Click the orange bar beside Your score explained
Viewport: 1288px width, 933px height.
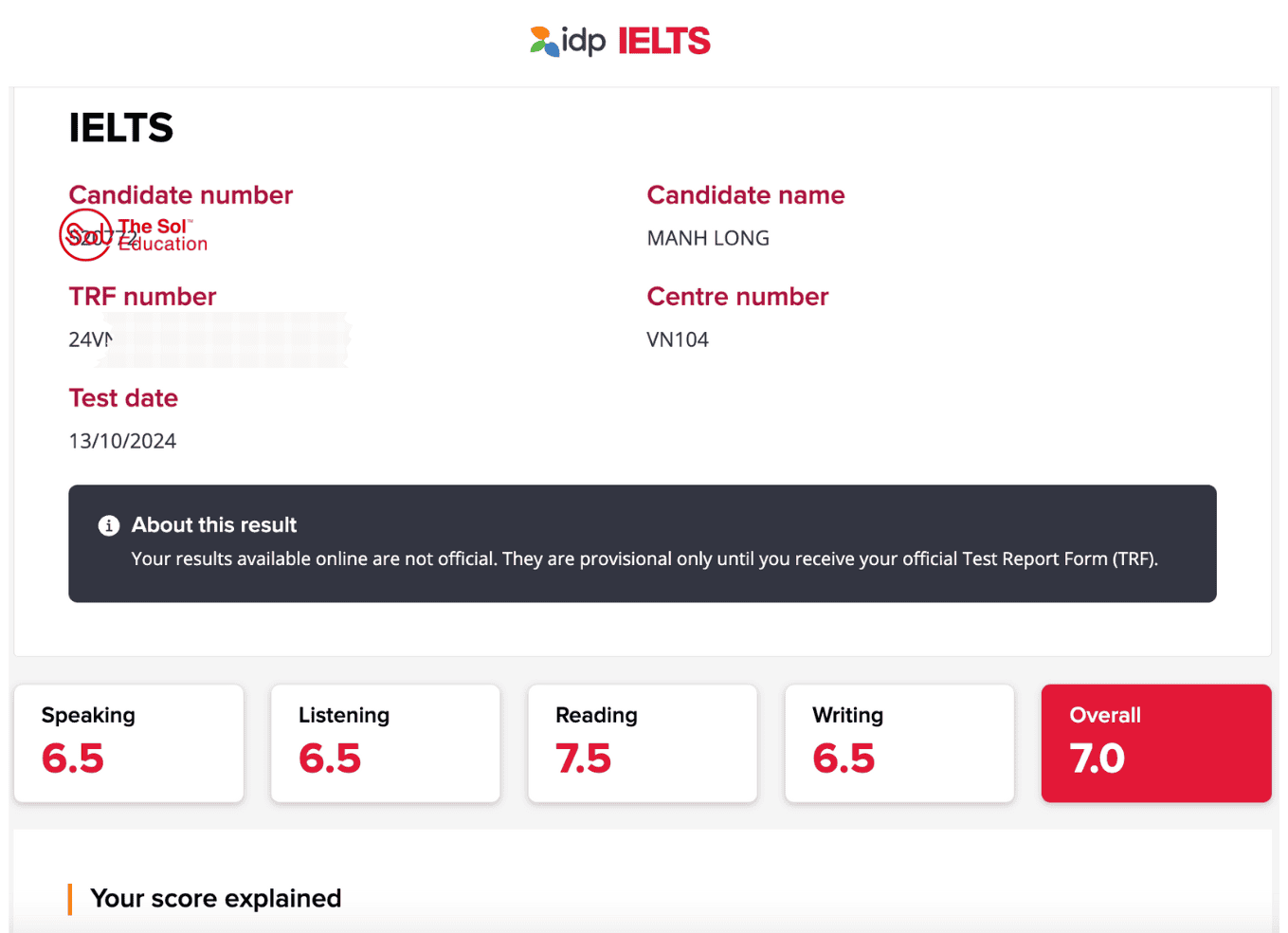pyautogui.click(x=70, y=899)
